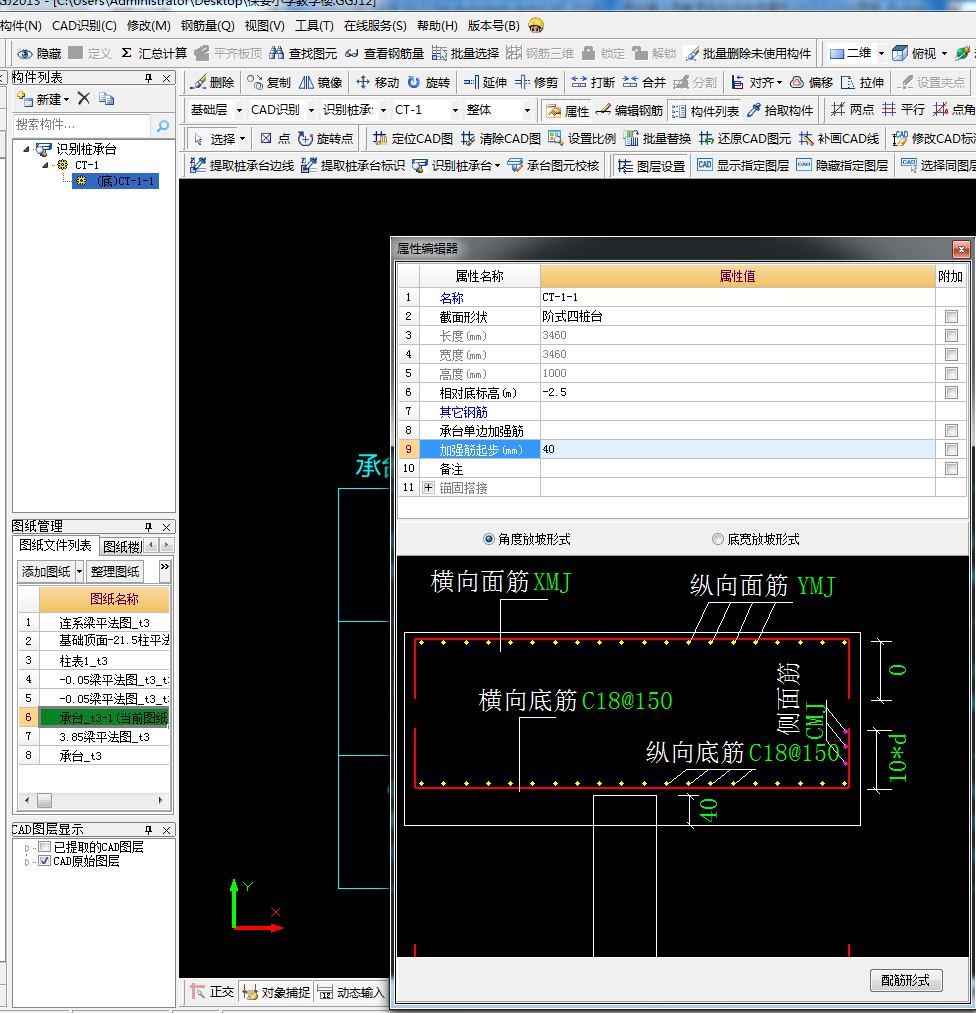Delete component with X icon in 构件列表
976x1013 pixels.
click(x=83, y=98)
